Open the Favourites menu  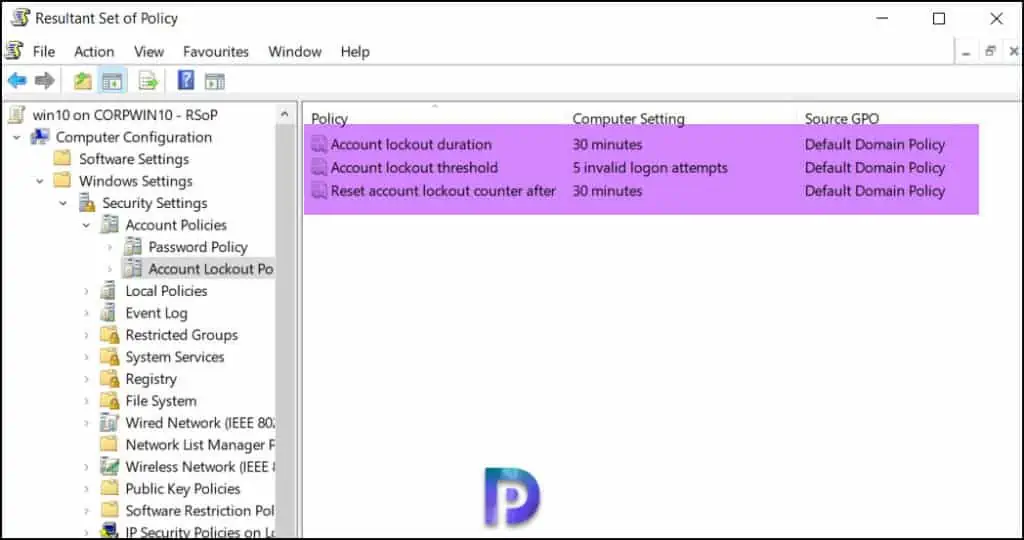tap(216, 52)
